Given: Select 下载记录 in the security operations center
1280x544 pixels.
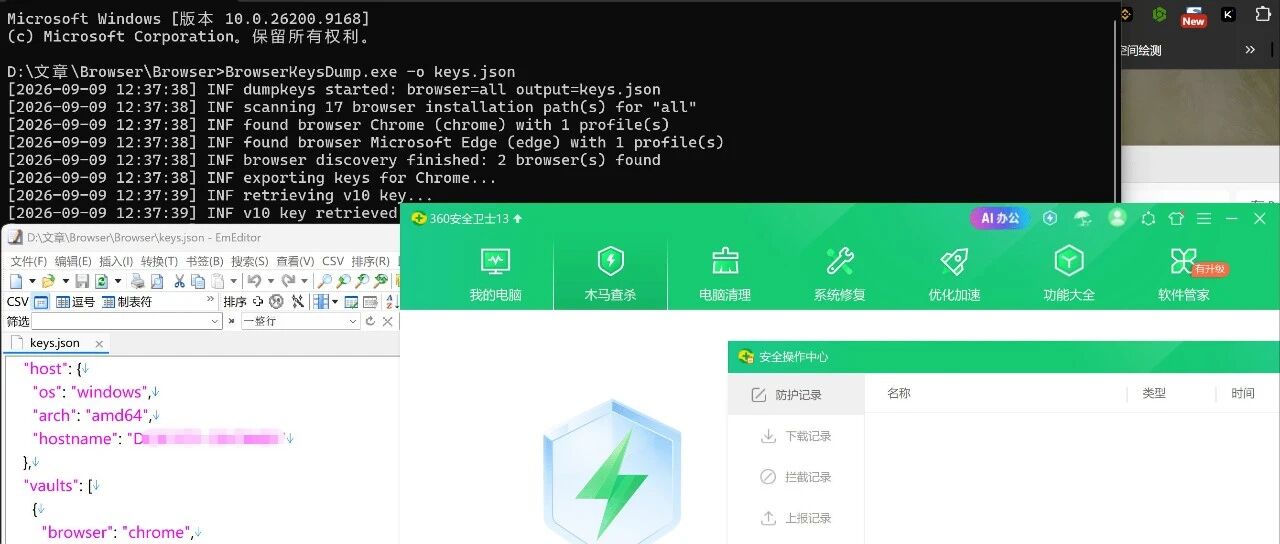Looking at the screenshot, I should coord(796,436).
